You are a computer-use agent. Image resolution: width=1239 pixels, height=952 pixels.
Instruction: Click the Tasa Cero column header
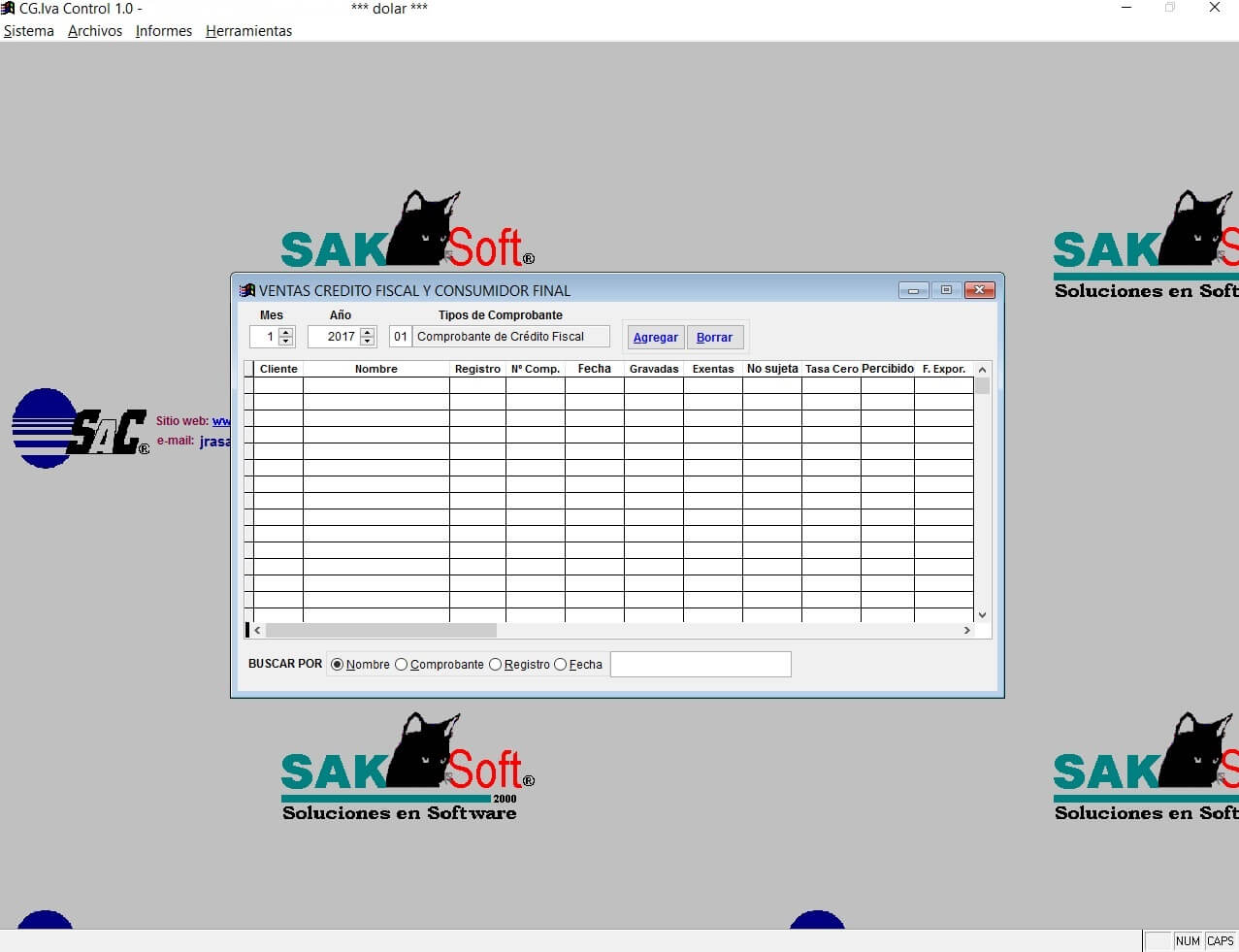pos(831,369)
